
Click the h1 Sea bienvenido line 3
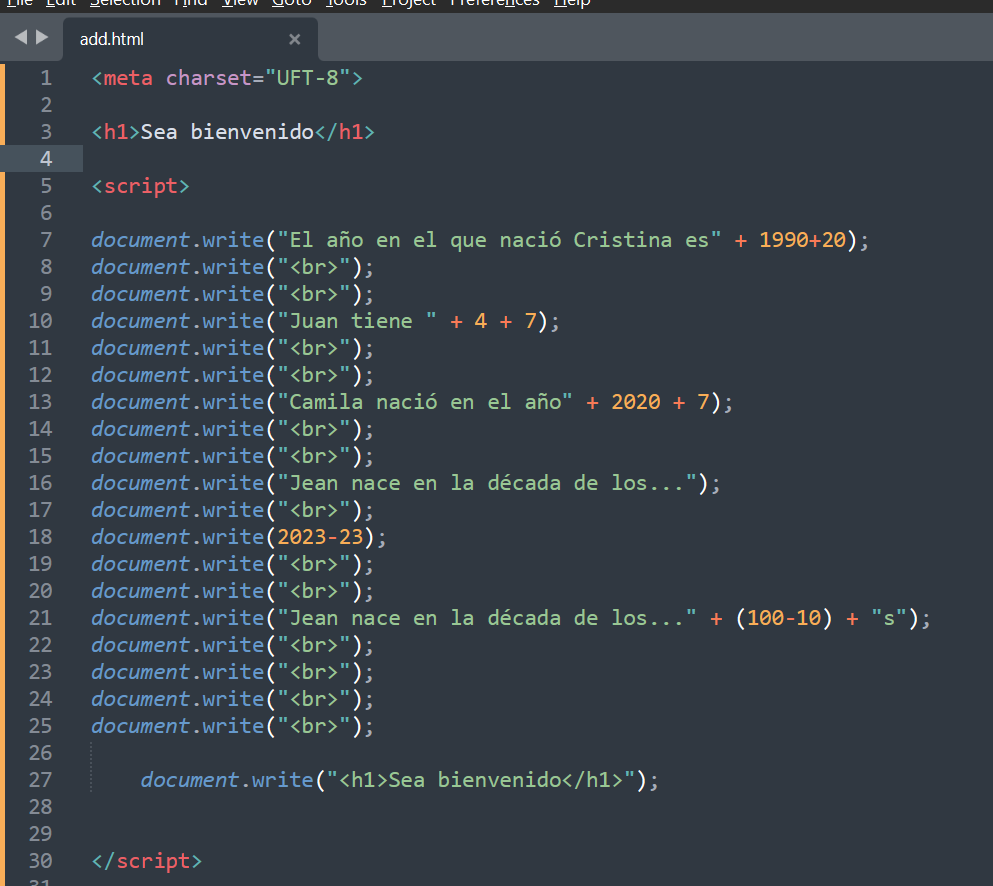(233, 132)
